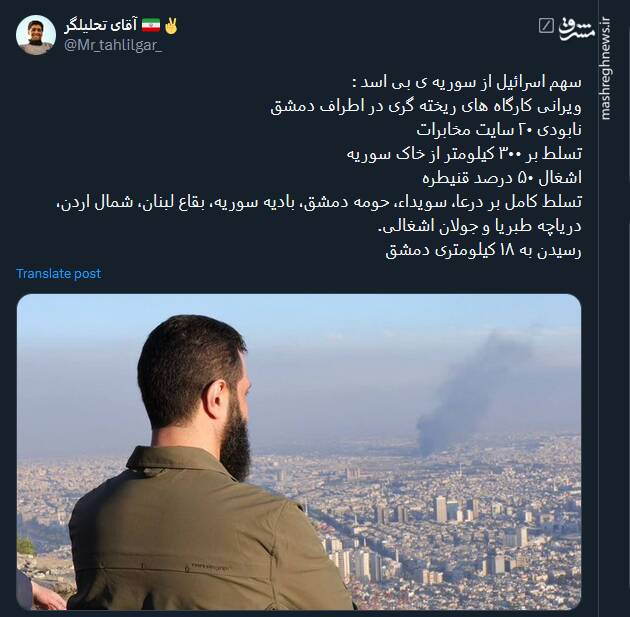Click the Grok slash icon beside Mashregh logo
This screenshot has height=617, width=630.
(546, 26)
